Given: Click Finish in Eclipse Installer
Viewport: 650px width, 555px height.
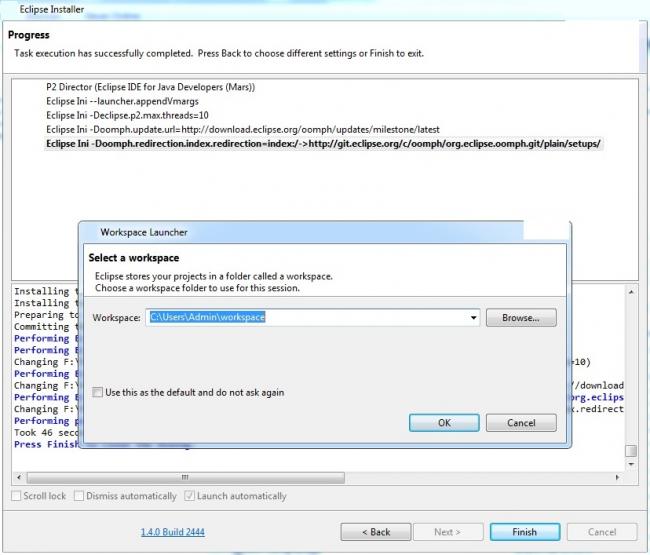Looking at the screenshot, I should 525,532.
